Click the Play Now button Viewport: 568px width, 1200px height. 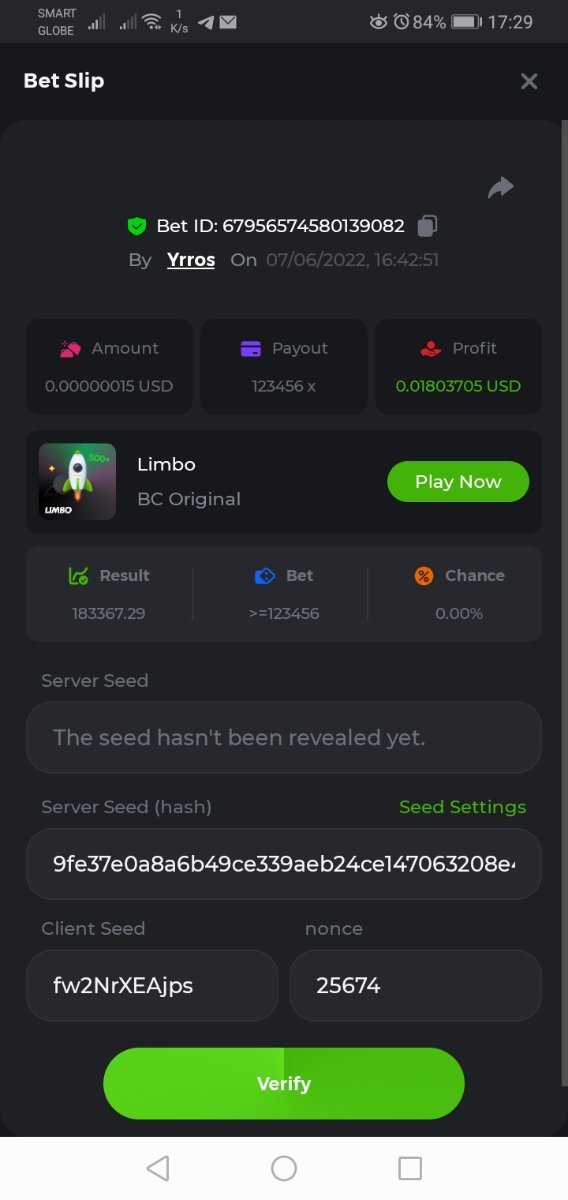[x=458, y=482]
